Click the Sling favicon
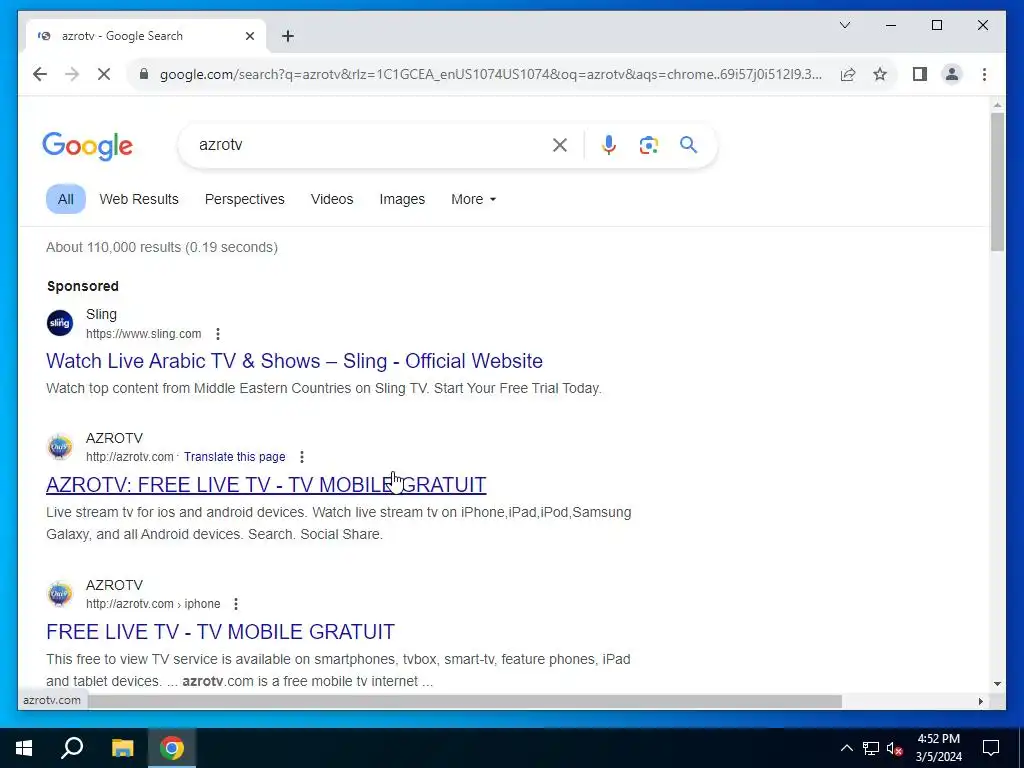 60,323
